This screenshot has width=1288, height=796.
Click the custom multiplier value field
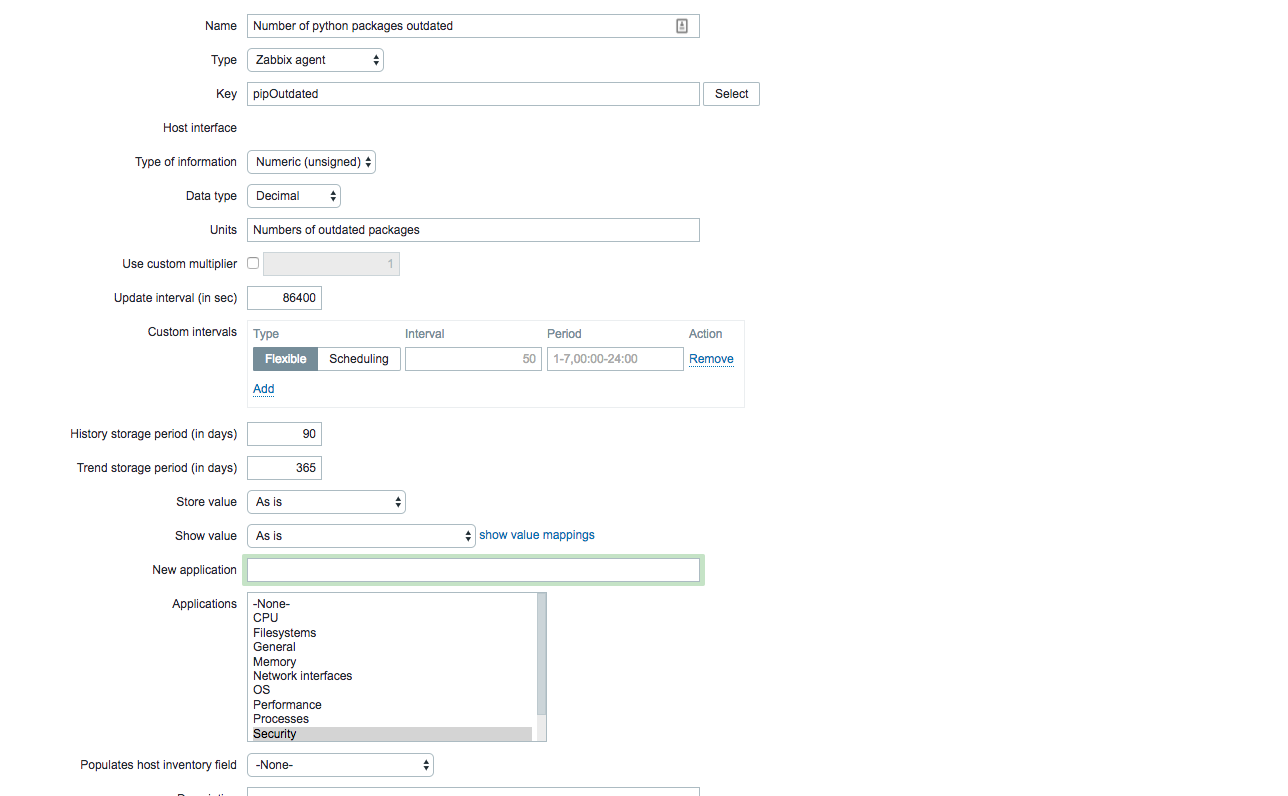click(x=331, y=264)
